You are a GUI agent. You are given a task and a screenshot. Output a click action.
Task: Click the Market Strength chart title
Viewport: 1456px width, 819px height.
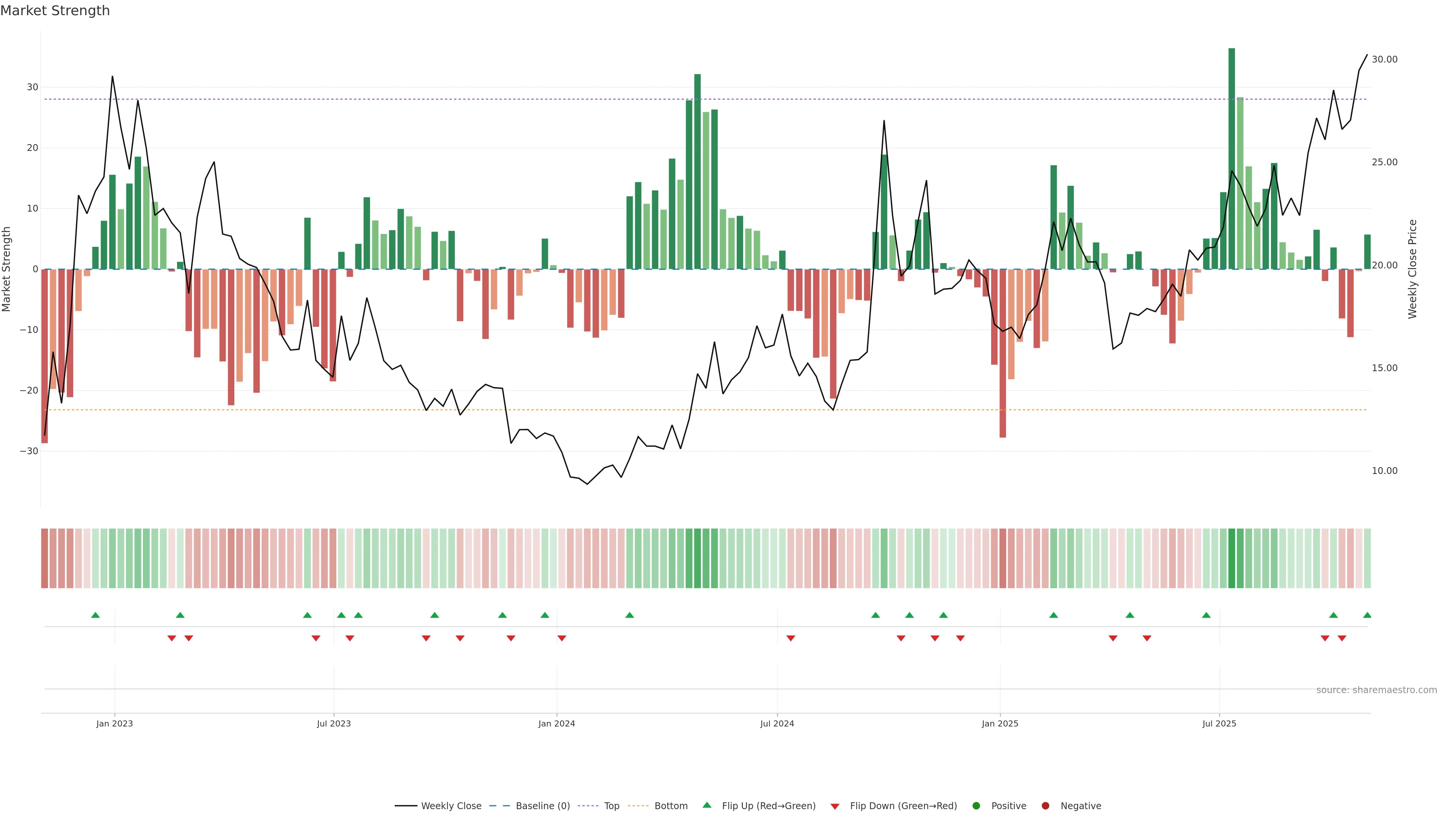[55, 11]
